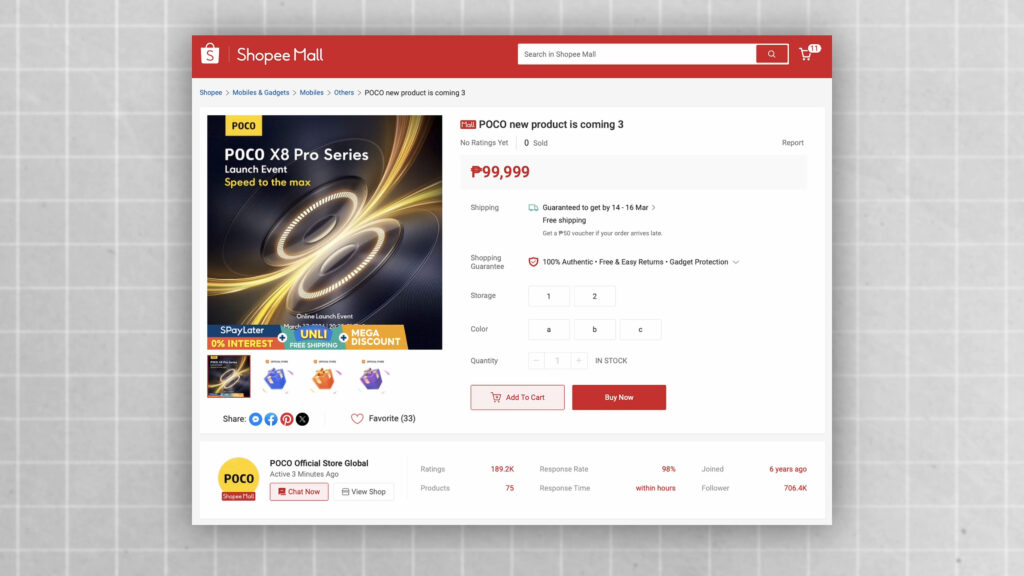Share via Messenger icon
The width and height of the screenshot is (1024, 576).
[255, 419]
